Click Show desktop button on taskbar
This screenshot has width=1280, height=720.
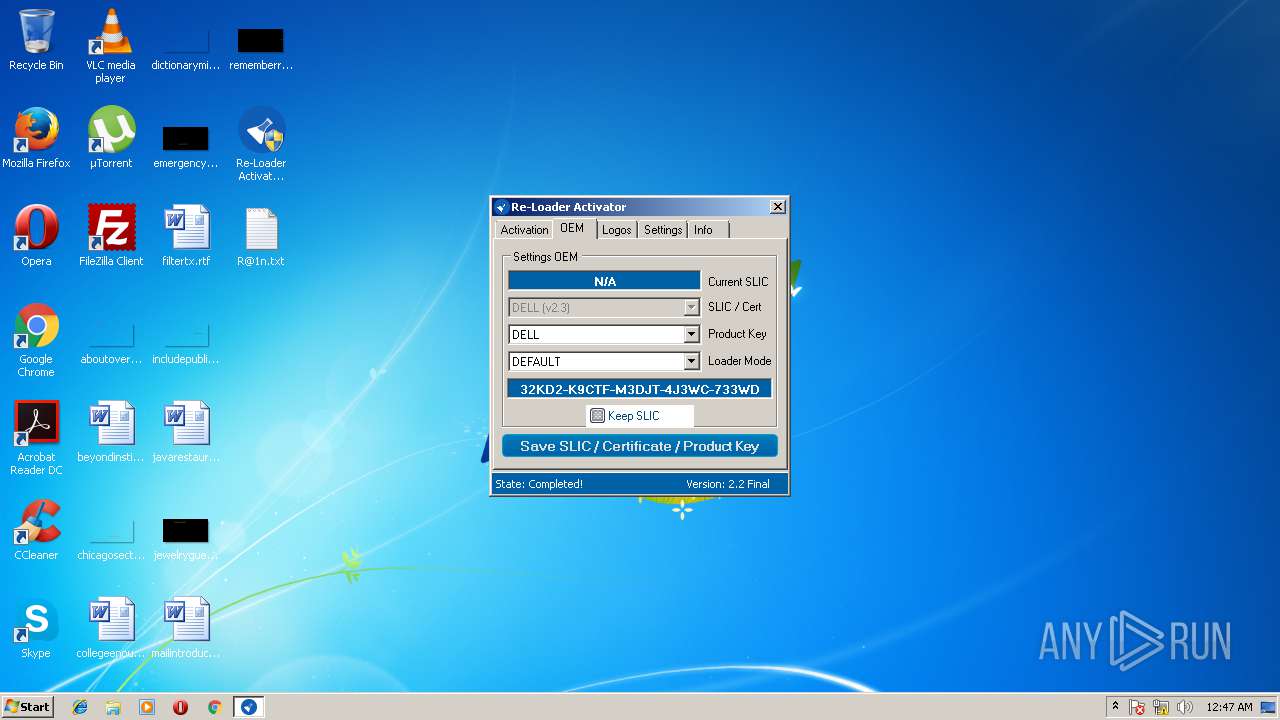(1269, 707)
